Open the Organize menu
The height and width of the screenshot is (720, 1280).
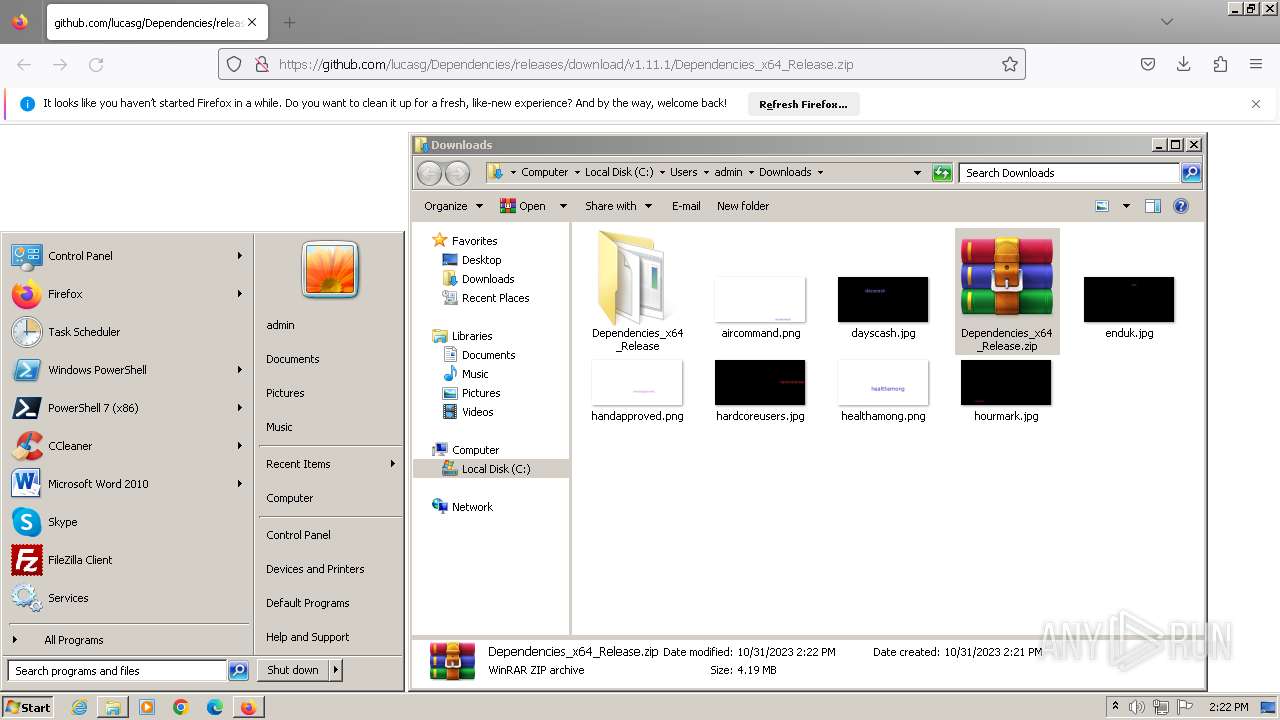click(453, 206)
